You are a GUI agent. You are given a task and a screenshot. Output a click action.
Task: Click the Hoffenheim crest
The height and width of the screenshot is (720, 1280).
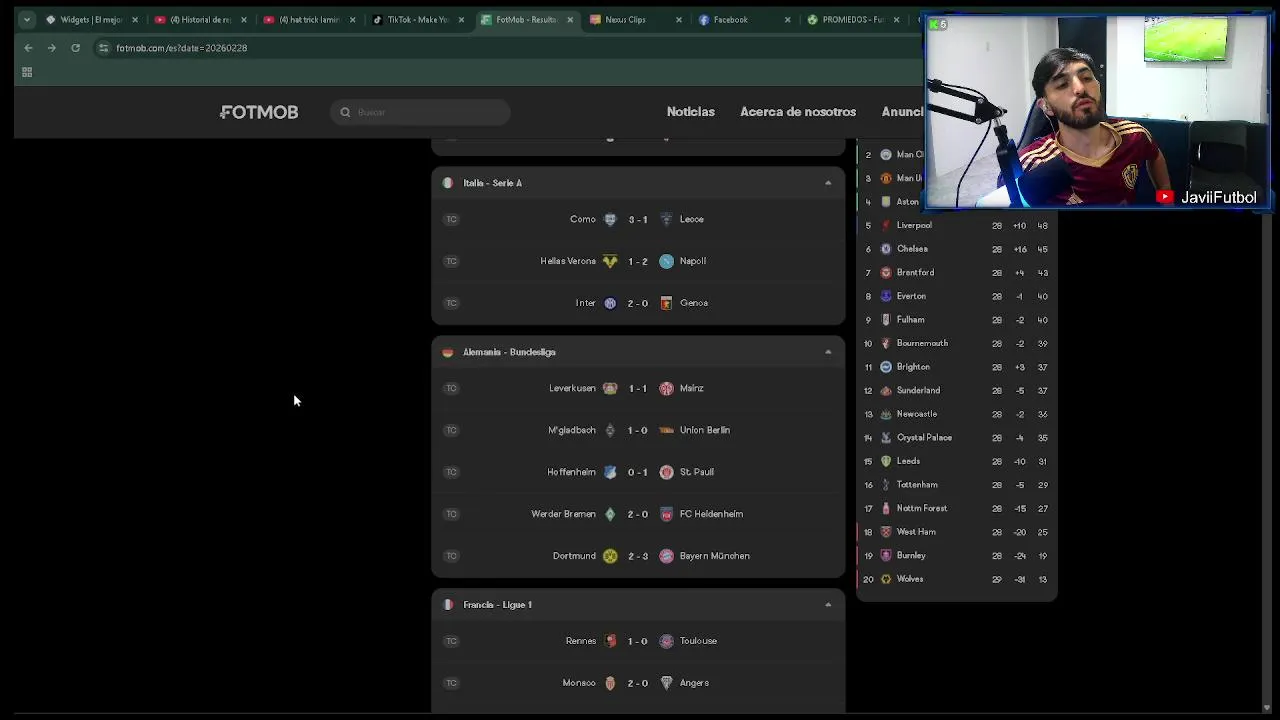(x=610, y=472)
